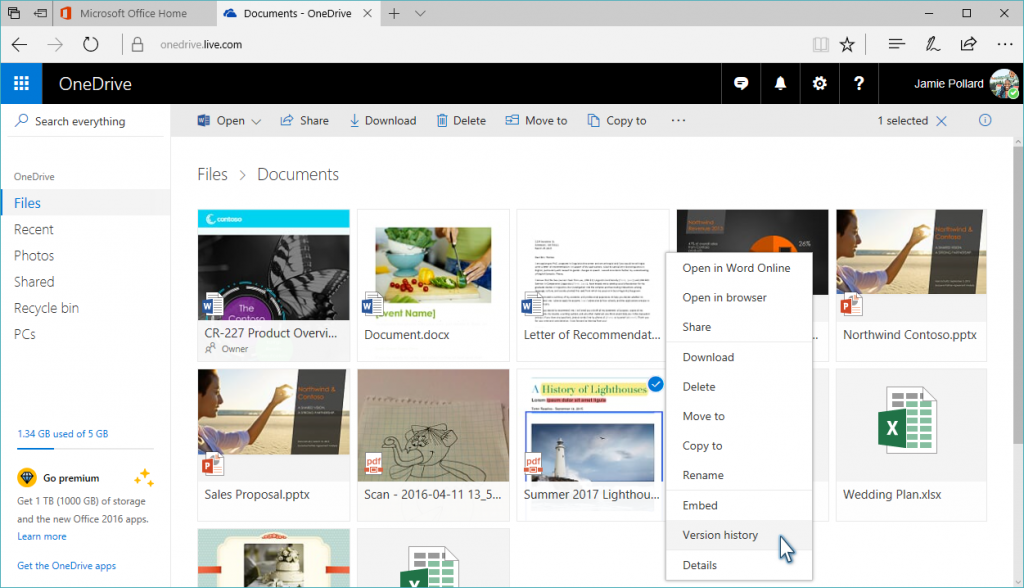Toggle reading view in the Edge address bar

pyautogui.click(x=820, y=44)
